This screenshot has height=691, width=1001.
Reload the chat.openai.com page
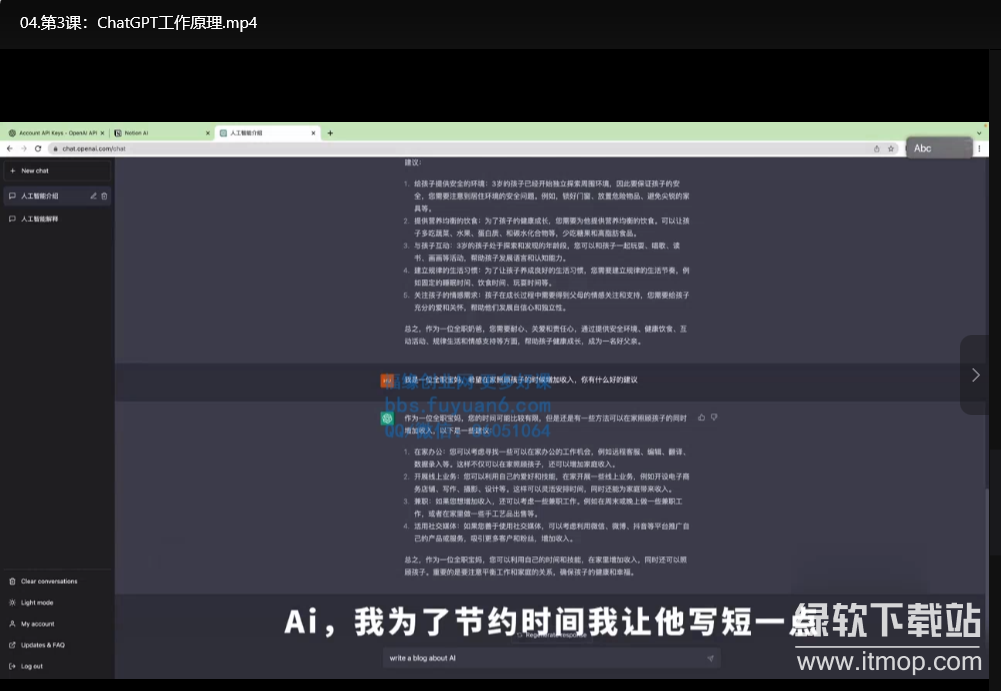tap(38, 148)
